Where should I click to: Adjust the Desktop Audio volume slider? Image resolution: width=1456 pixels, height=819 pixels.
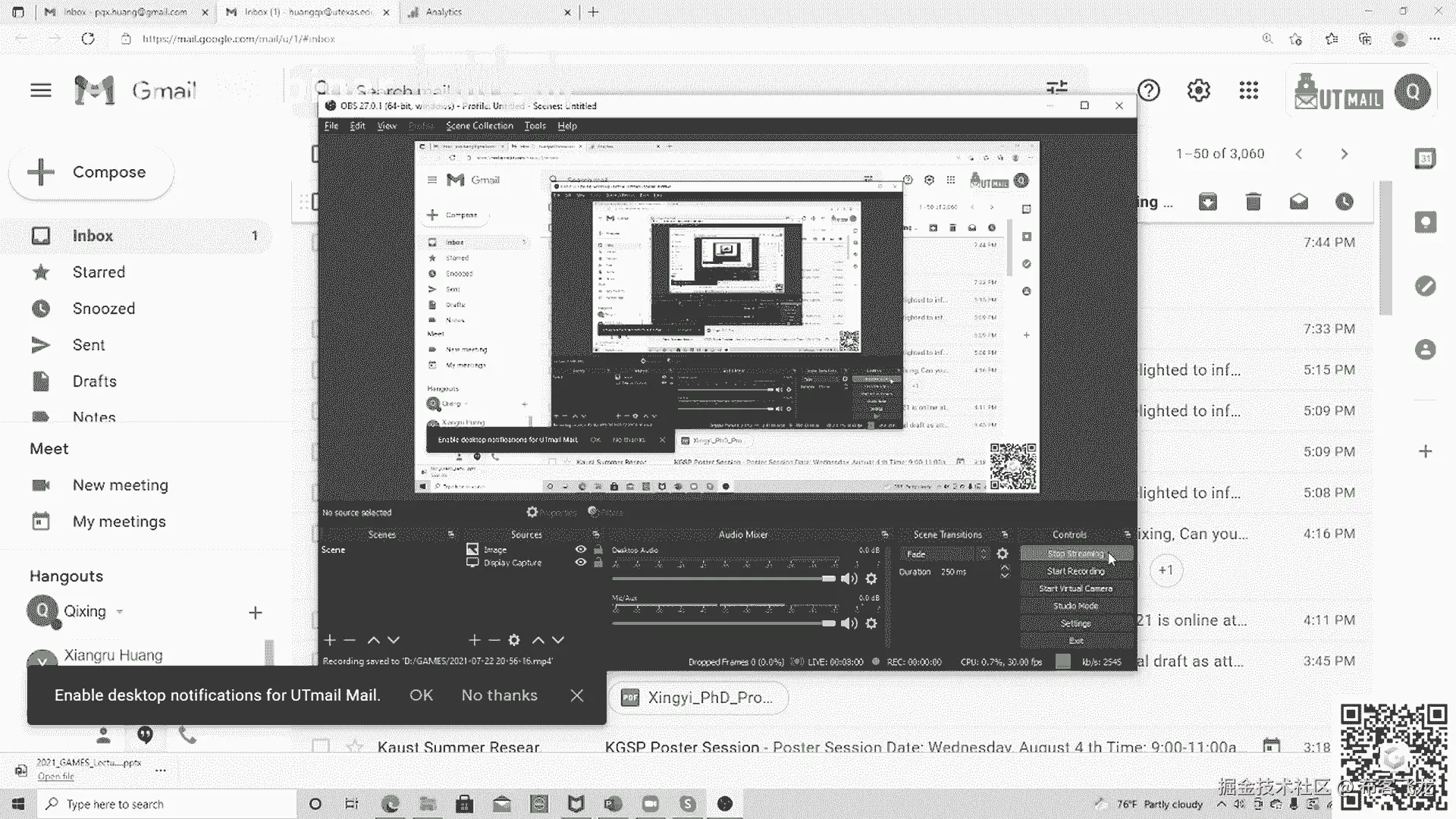[x=828, y=579]
